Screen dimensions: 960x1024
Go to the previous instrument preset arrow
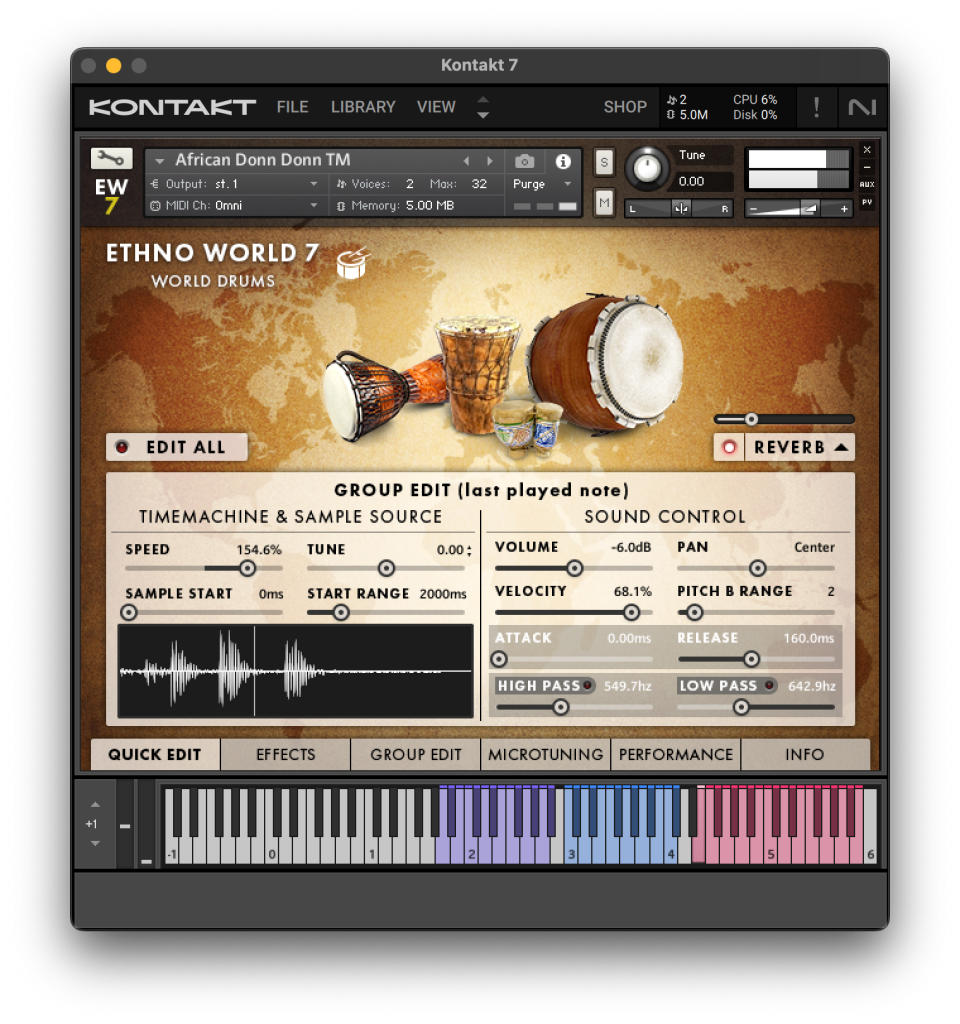click(466, 161)
